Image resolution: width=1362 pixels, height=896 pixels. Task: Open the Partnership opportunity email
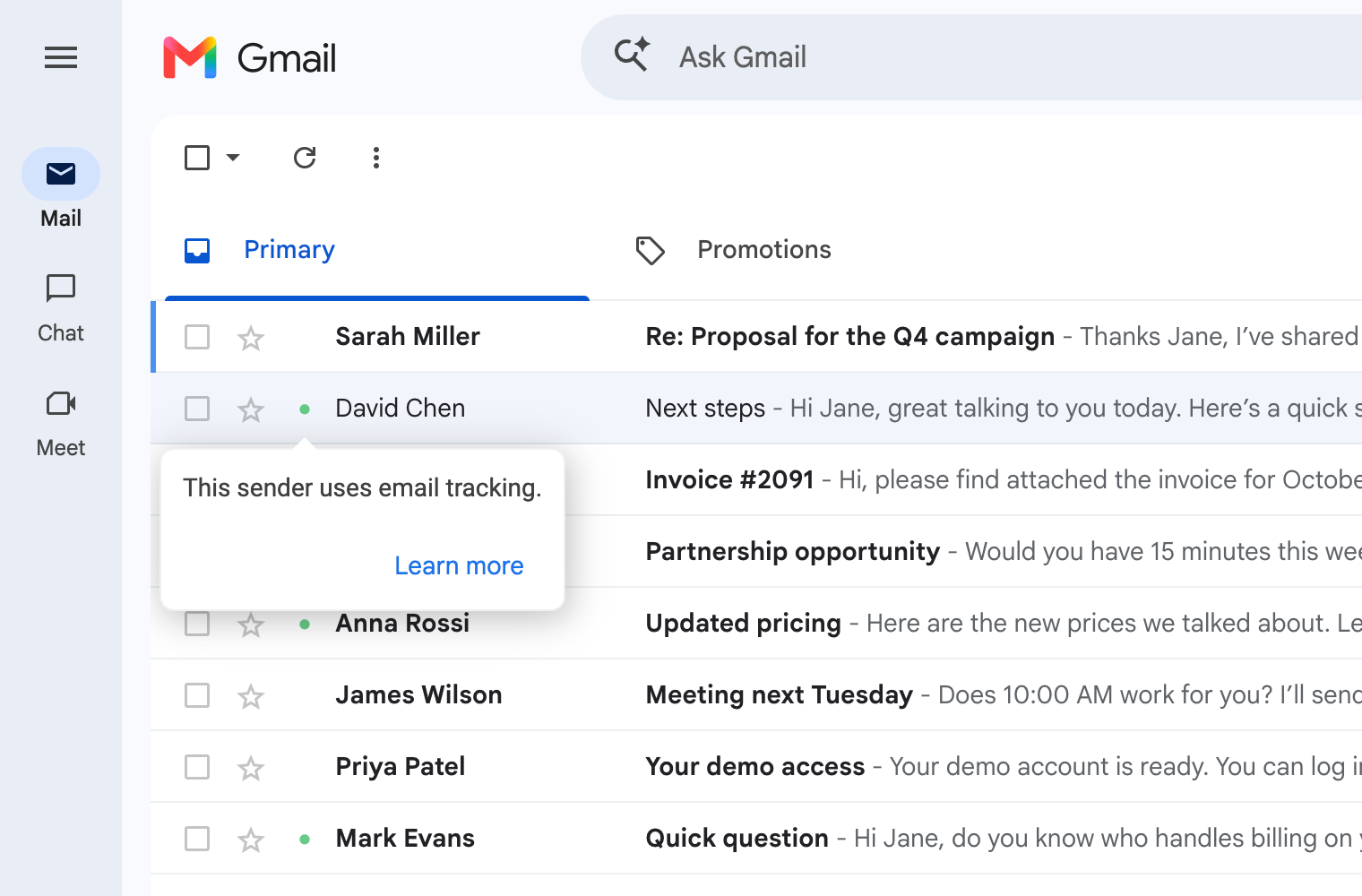pyautogui.click(x=963, y=552)
